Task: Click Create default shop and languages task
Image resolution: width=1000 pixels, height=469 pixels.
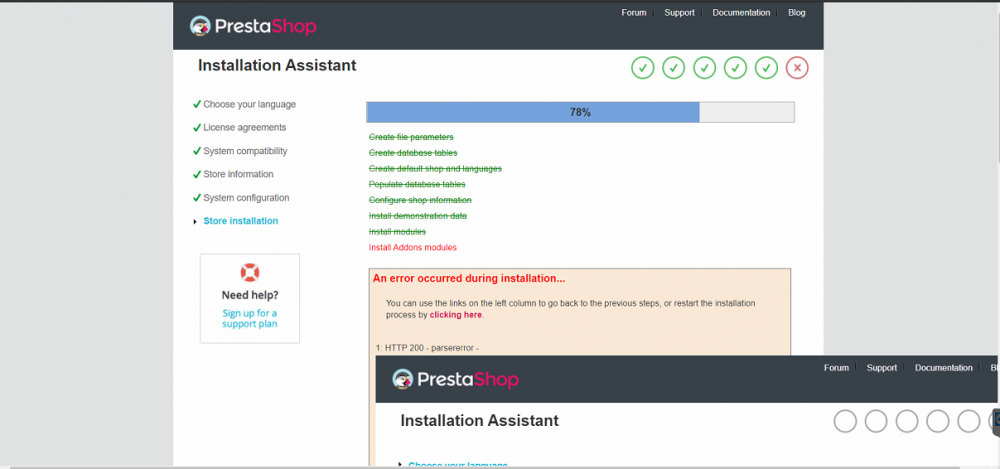Action: pos(435,168)
